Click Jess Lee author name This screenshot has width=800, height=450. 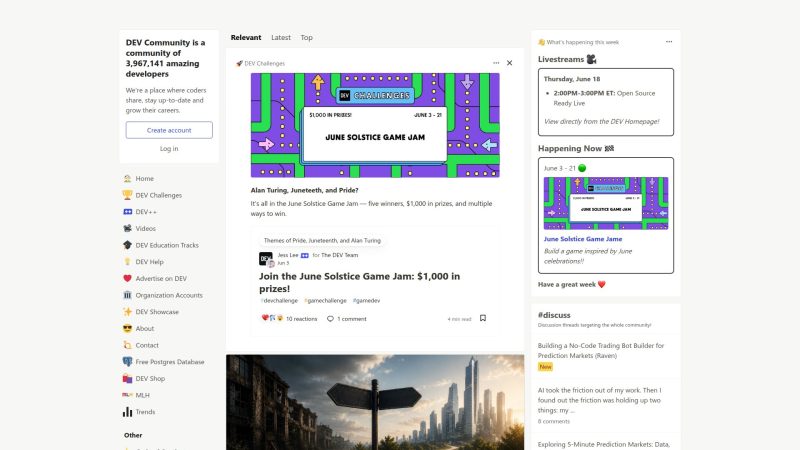288,255
